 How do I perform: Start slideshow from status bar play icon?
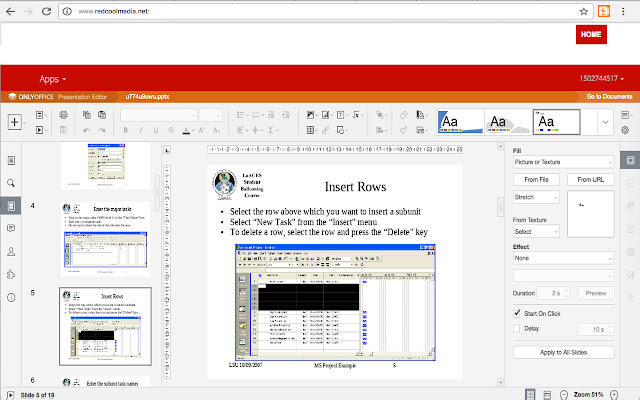coord(11,394)
